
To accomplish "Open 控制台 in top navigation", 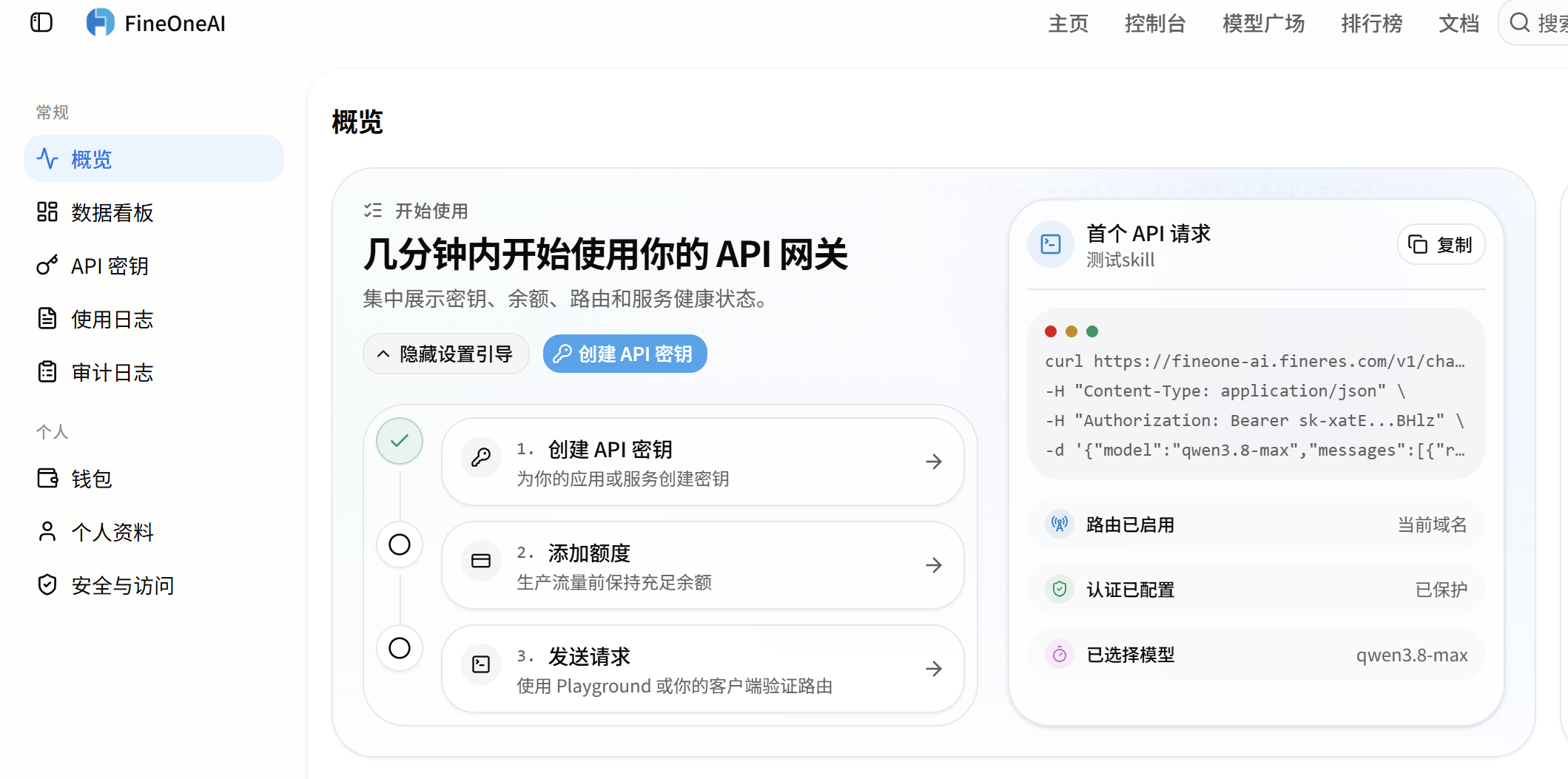I will coord(1155,24).
